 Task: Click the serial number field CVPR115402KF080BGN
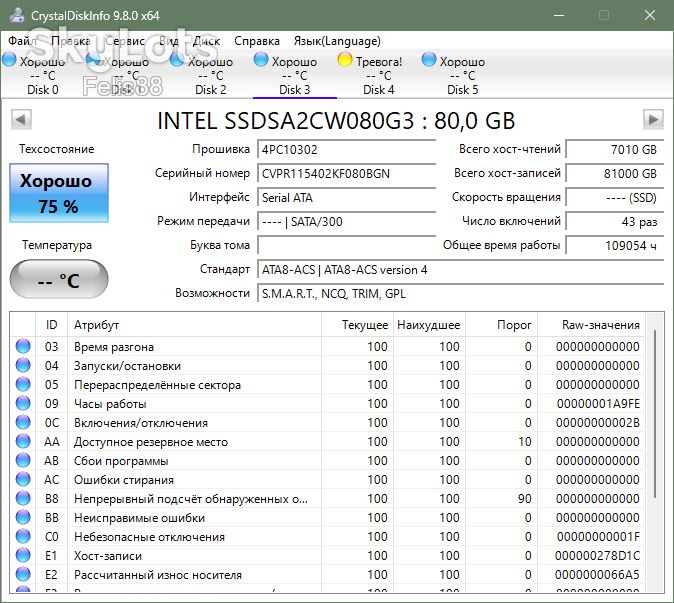pos(346,174)
